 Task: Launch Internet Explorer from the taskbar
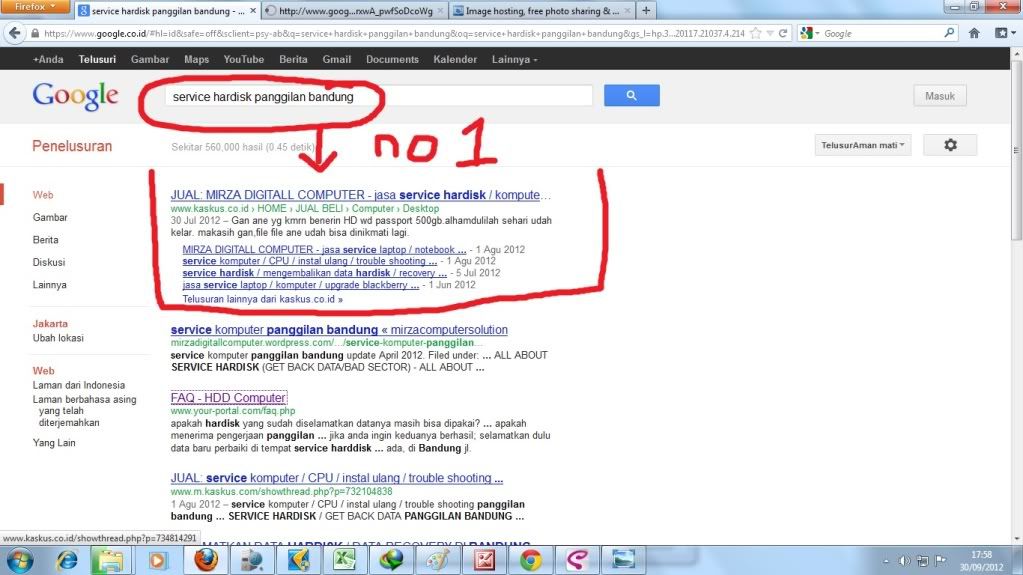point(67,561)
